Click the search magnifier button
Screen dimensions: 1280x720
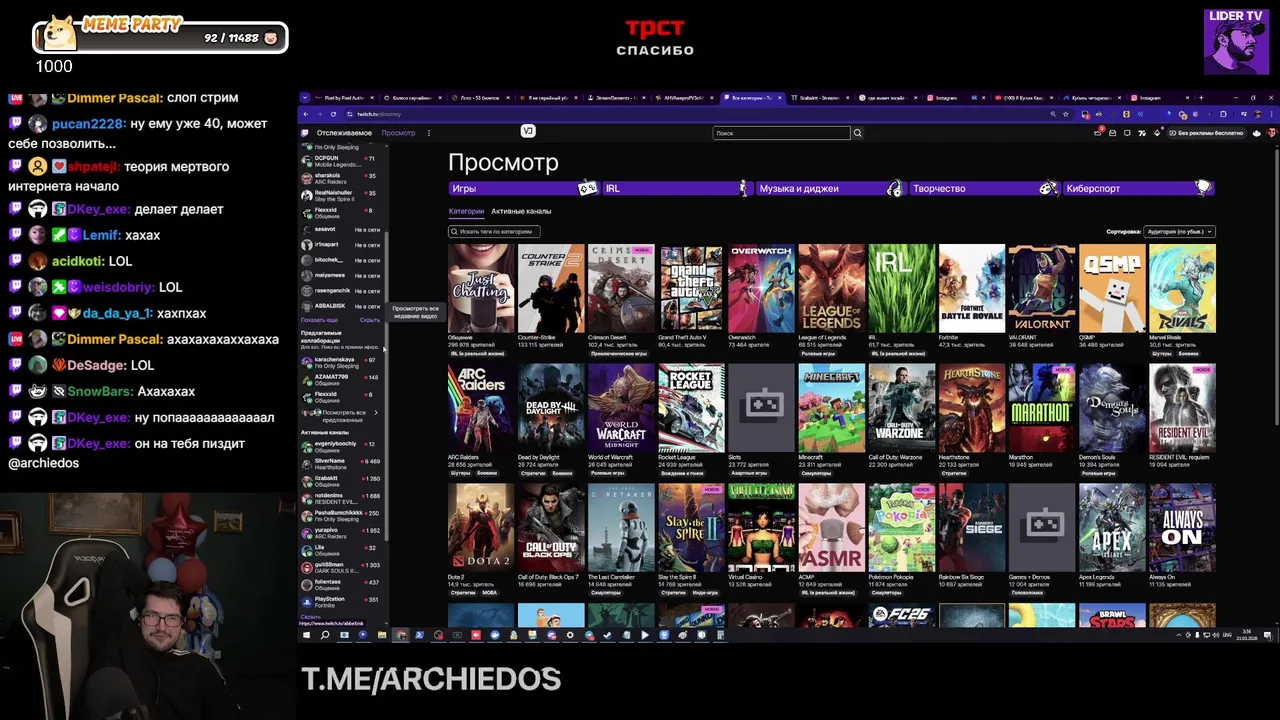[857, 133]
